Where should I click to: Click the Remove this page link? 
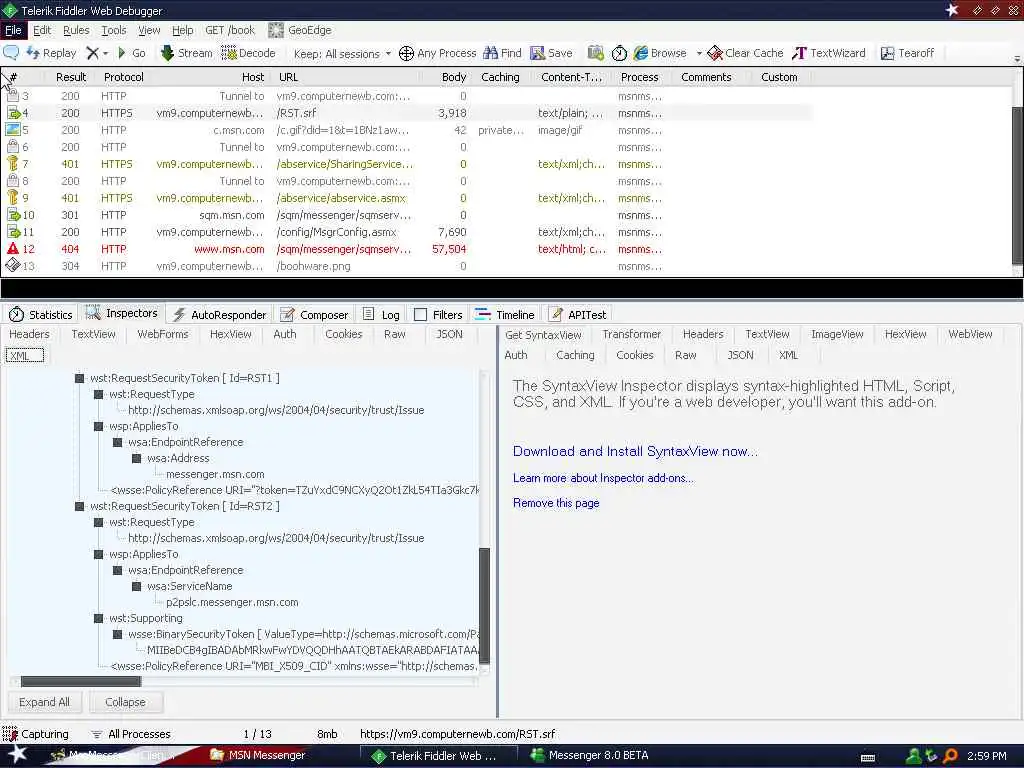(x=556, y=503)
